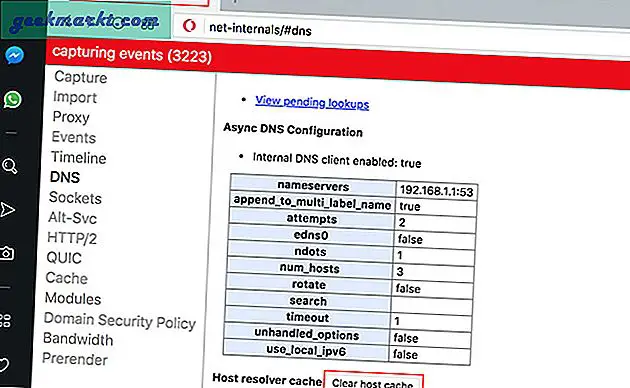Open the Import section
630x388 pixels.
point(75,97)
